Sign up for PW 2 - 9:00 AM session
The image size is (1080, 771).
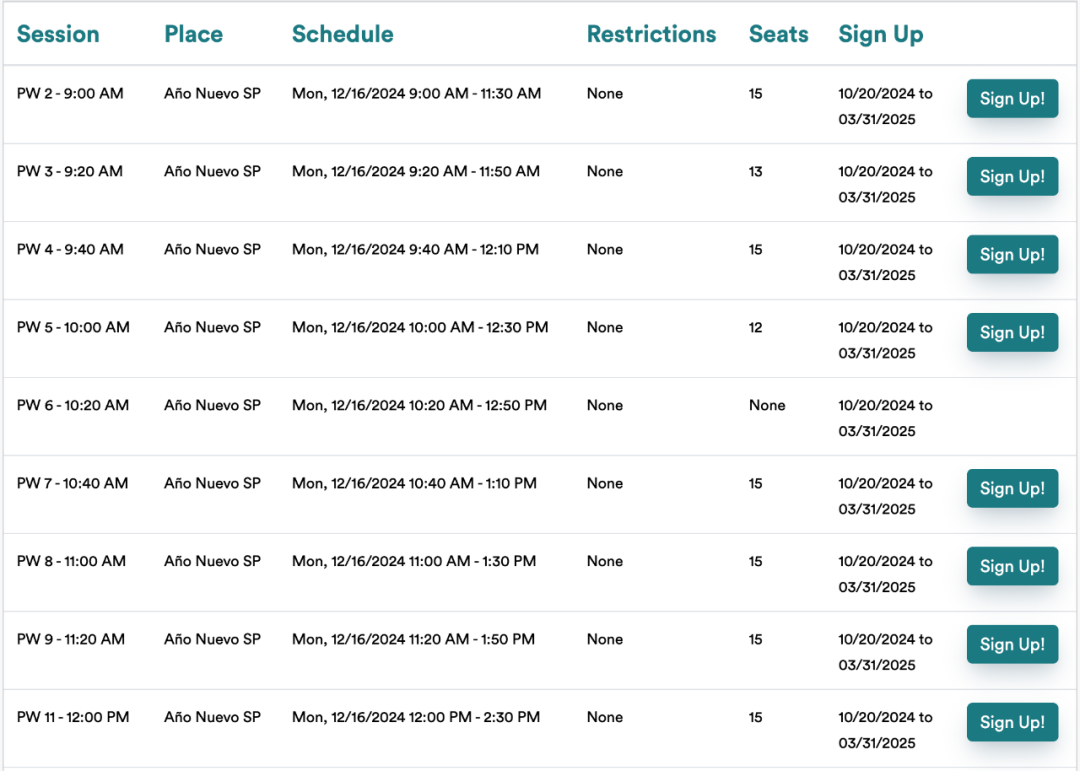tap(1012, 99)
